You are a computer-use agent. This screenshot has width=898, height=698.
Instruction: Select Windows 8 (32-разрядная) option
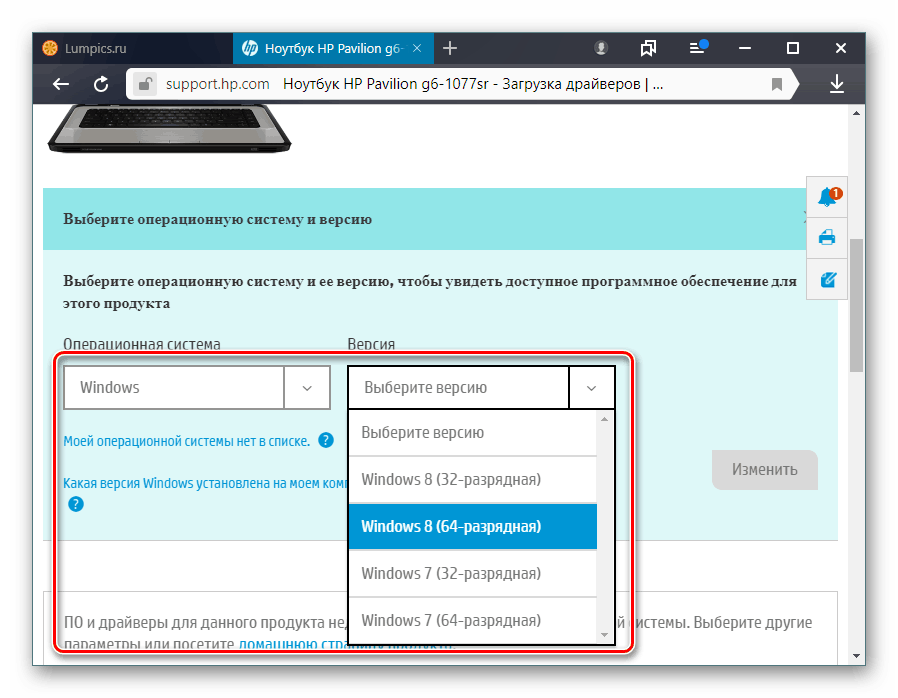click(472, 480)
